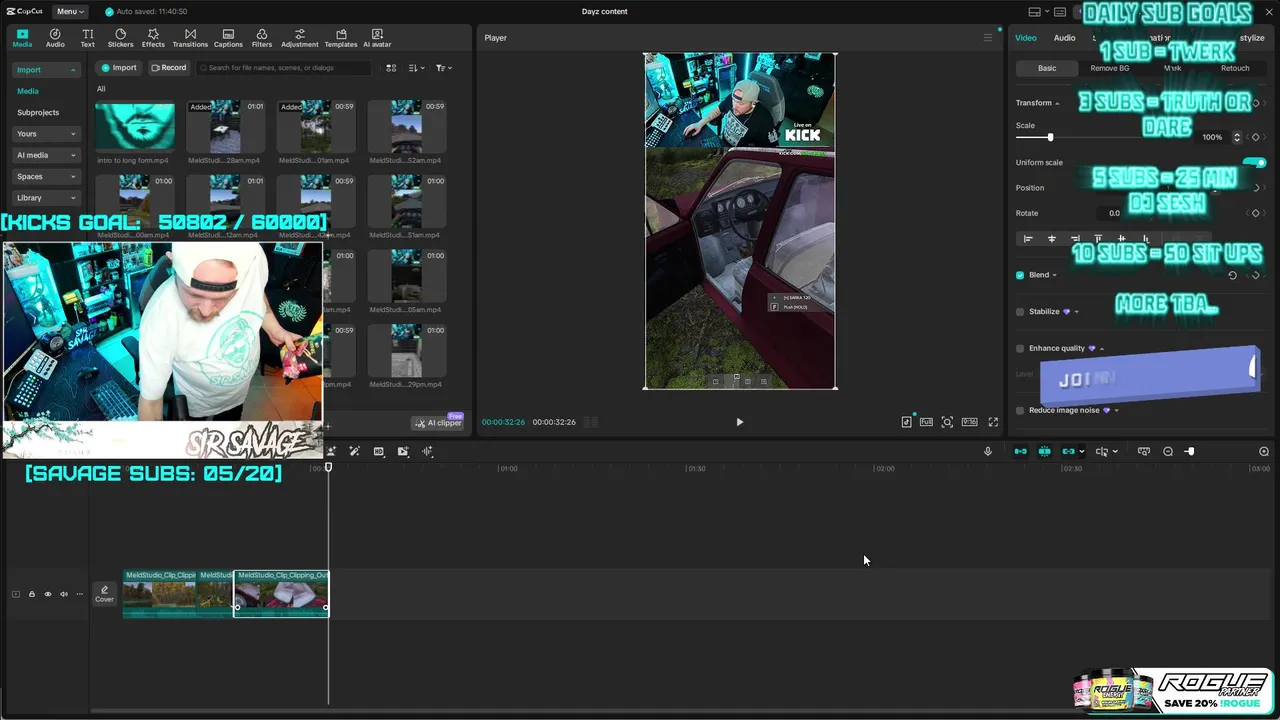
Task: Click the media search input field
Action: (x=284, y=68)
